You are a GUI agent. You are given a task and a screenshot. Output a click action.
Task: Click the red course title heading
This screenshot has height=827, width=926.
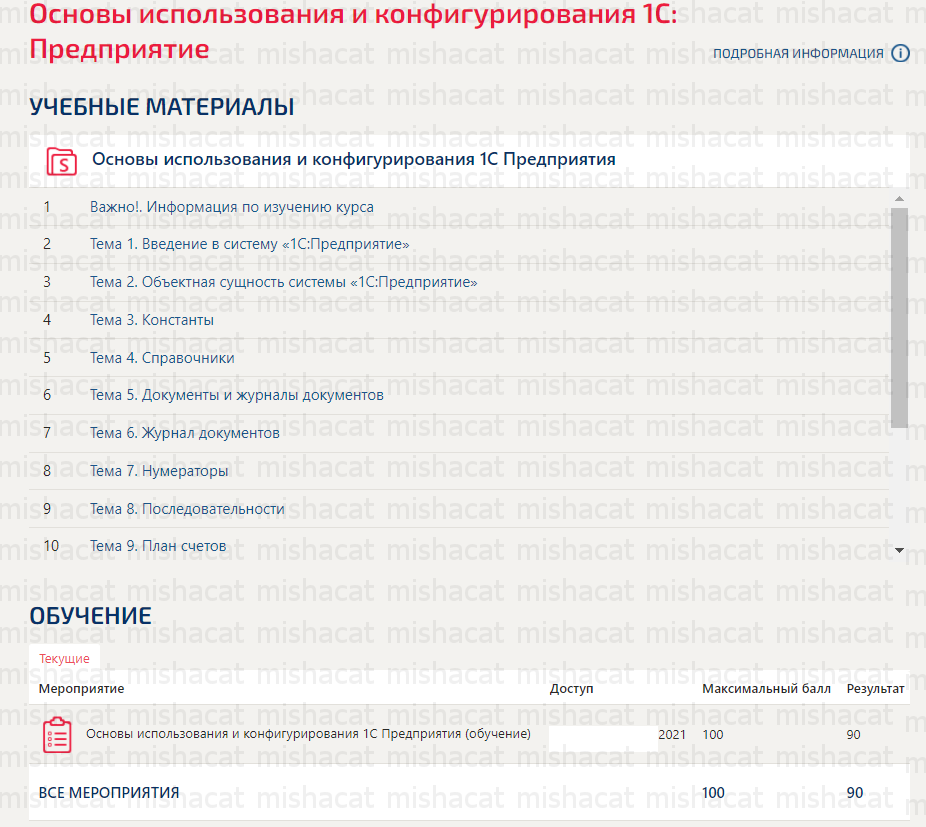pos(353,31)
